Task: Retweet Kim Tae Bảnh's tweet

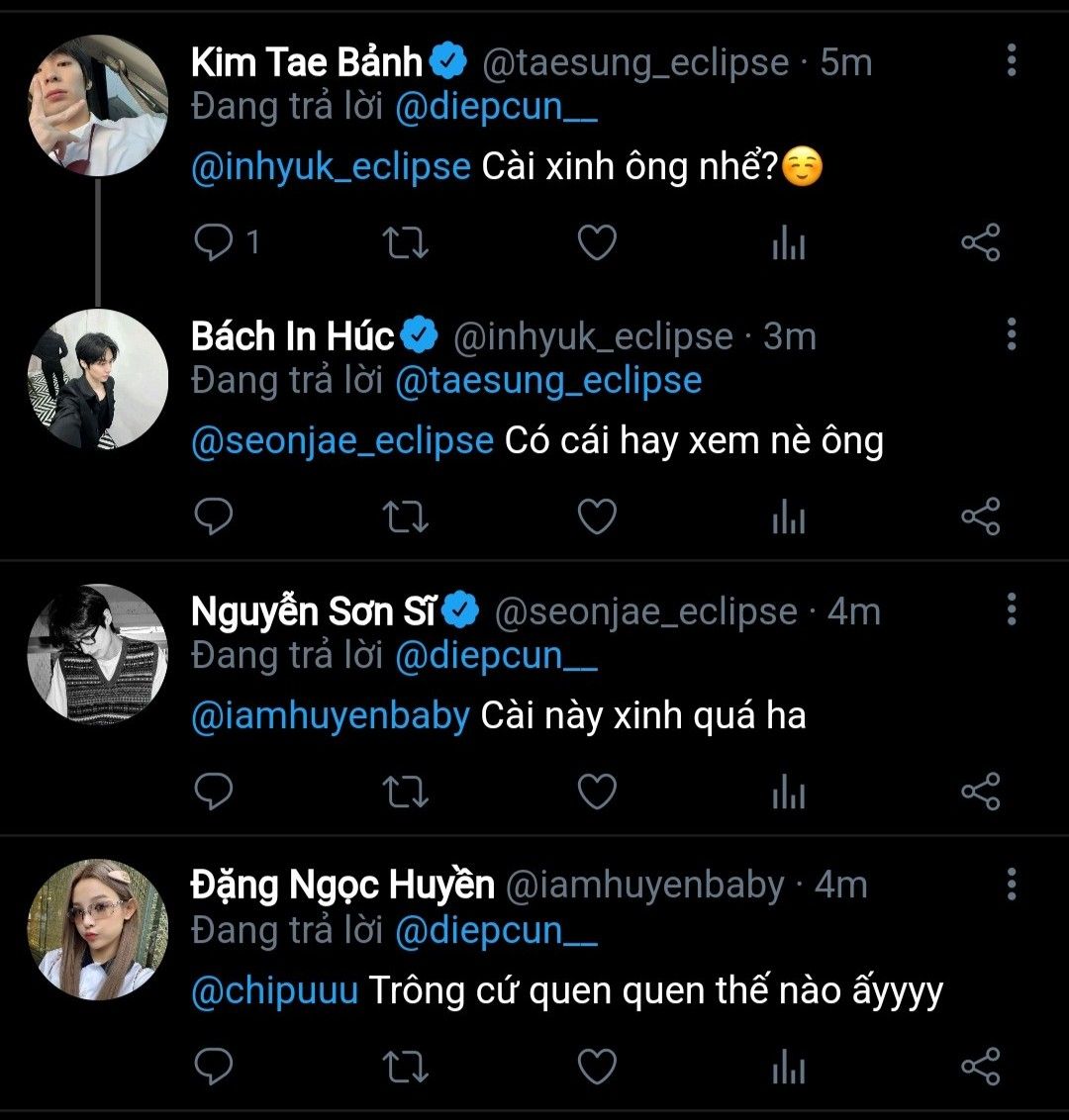Action: 405,242
